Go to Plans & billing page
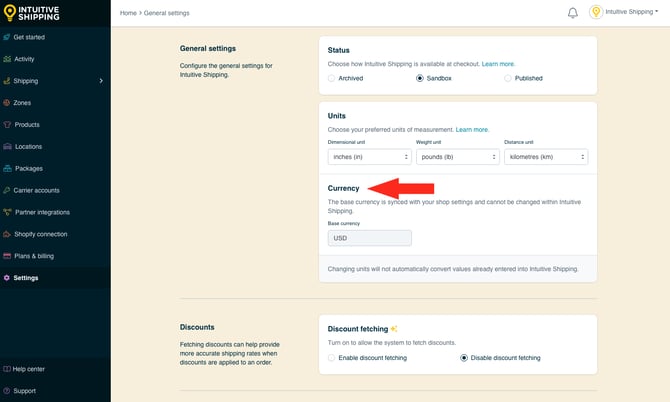This screenshot has width=670, height=402. [x=34, y=256]
